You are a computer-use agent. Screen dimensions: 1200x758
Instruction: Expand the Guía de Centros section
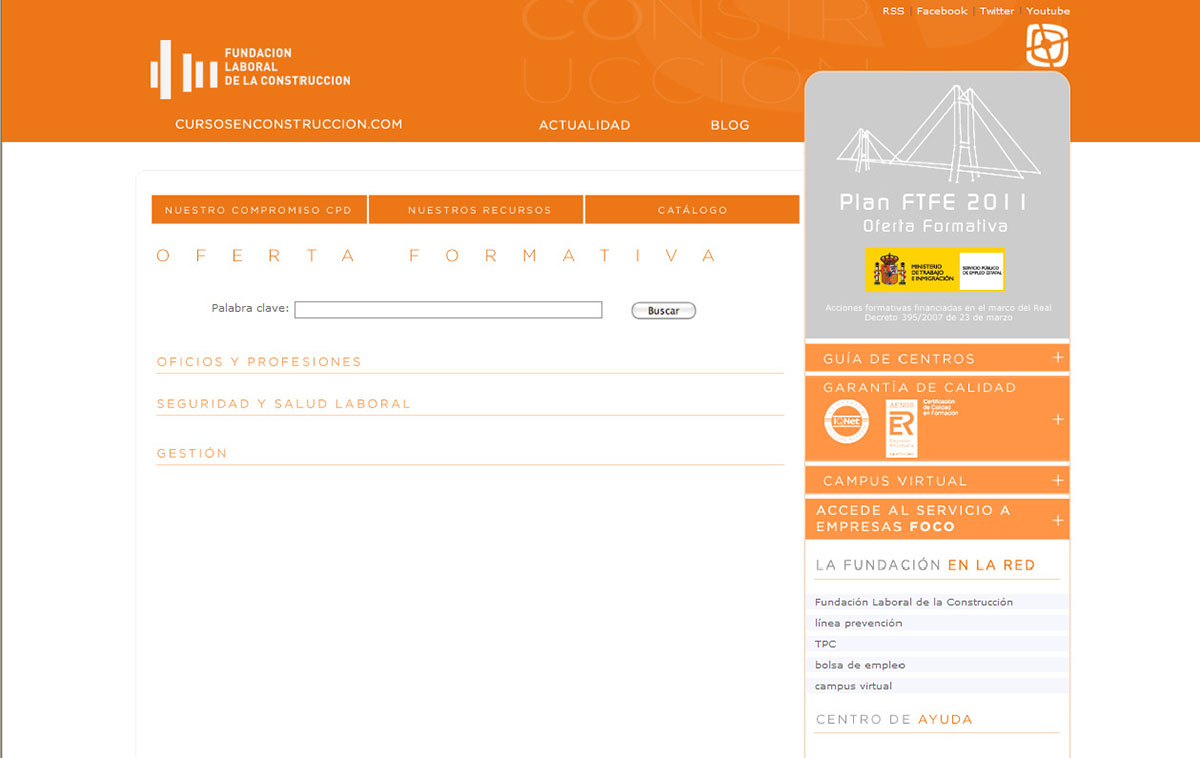pos(1058,358)
